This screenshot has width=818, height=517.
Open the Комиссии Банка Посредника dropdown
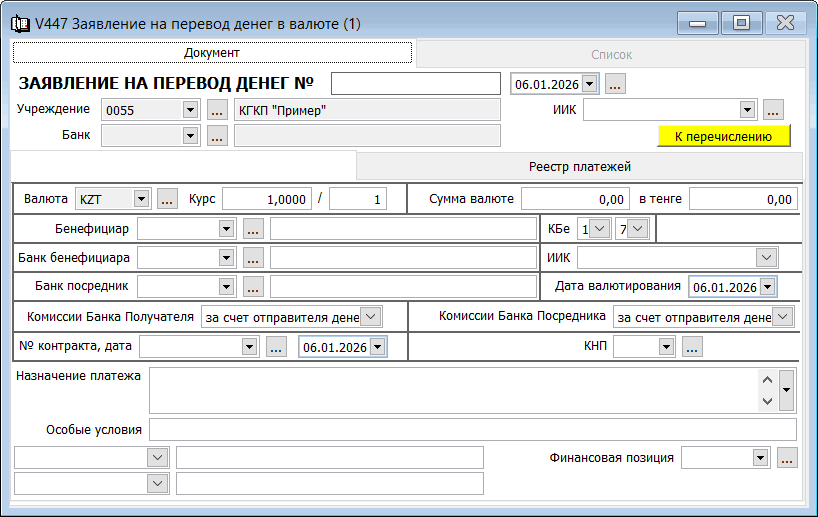click(782, 317)
